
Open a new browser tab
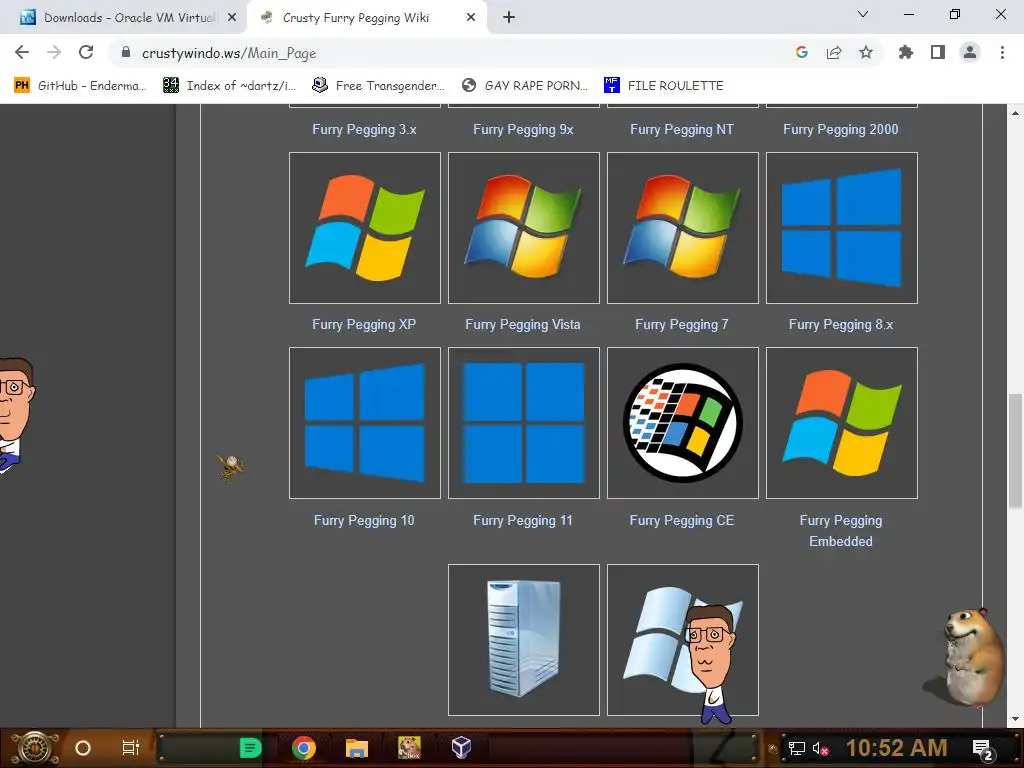[509, 18]
